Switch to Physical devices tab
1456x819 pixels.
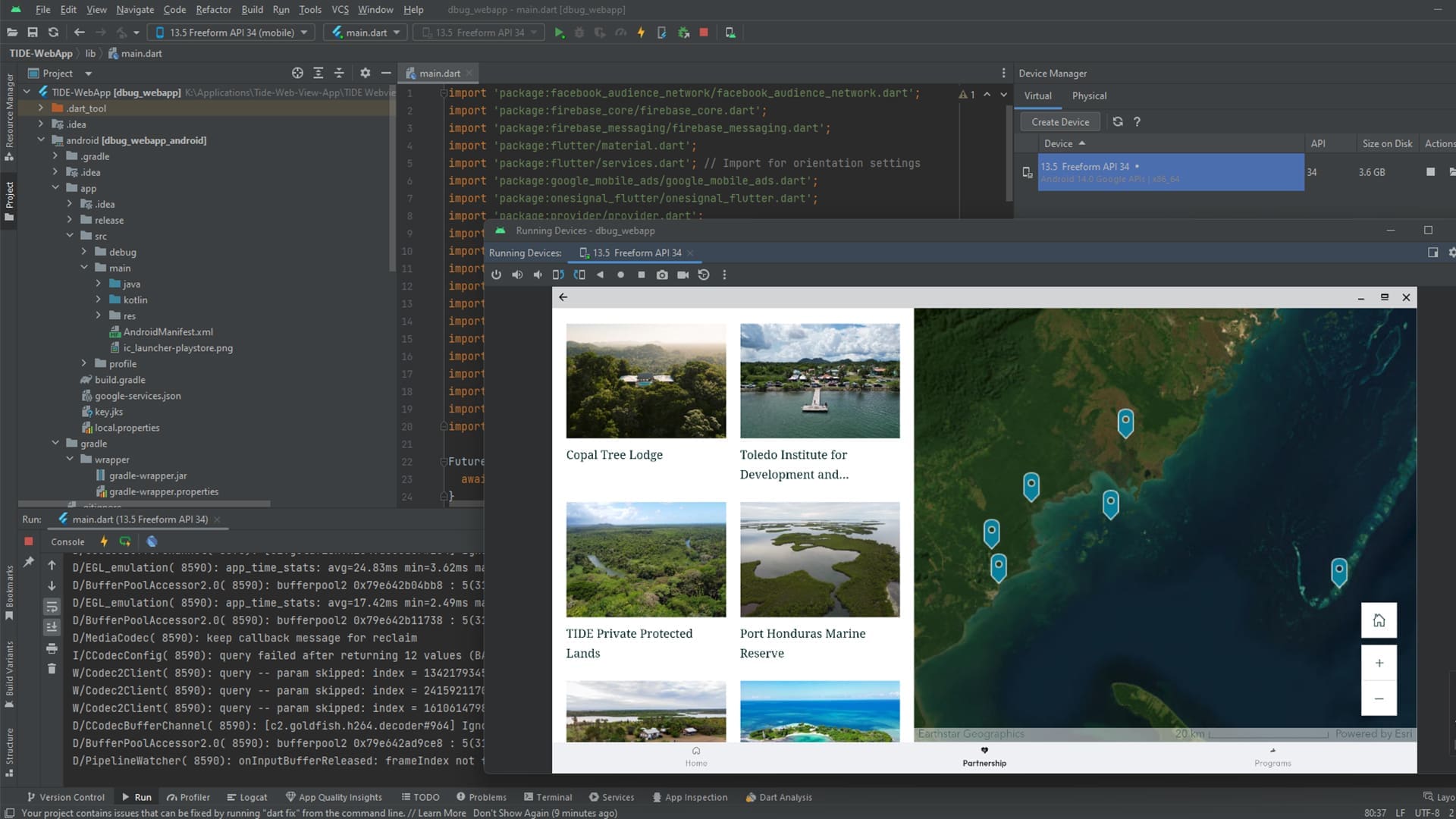[1089, 96]
